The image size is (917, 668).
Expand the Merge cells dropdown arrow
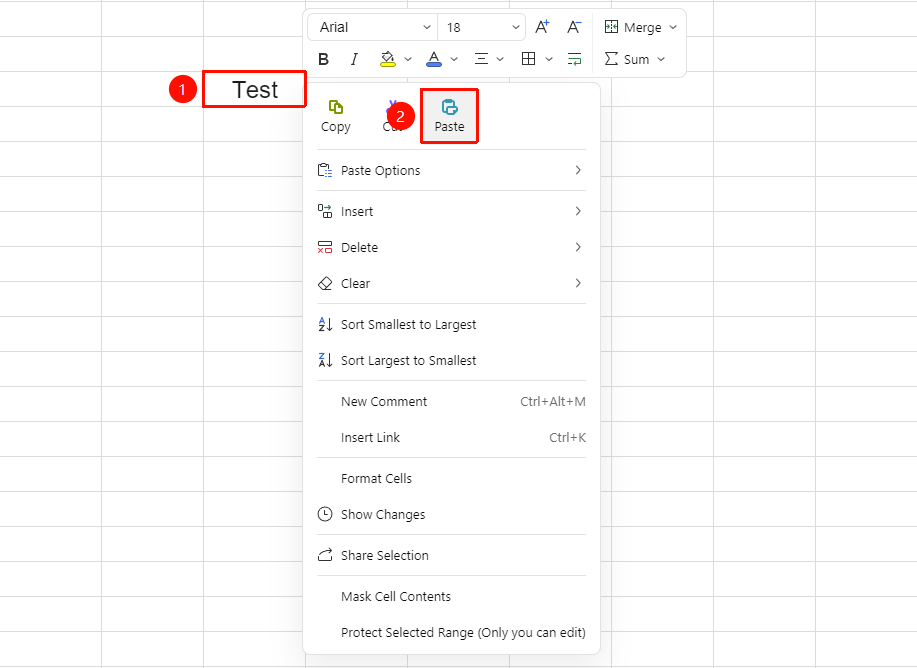(x=673, y=27)
